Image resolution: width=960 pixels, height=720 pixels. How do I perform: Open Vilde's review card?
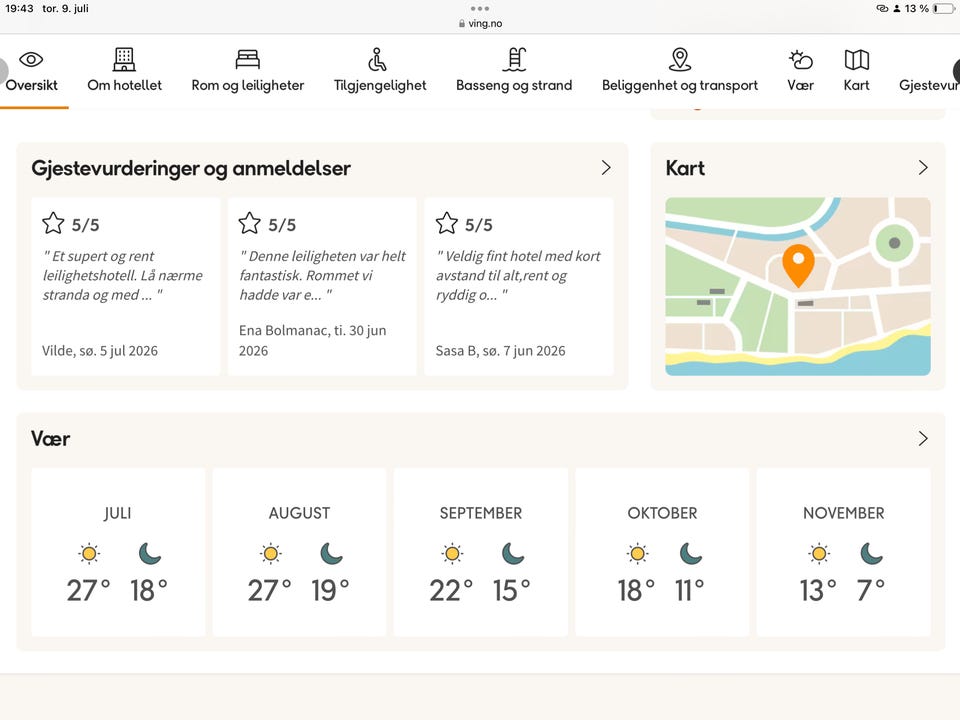[x=125, y=287]
